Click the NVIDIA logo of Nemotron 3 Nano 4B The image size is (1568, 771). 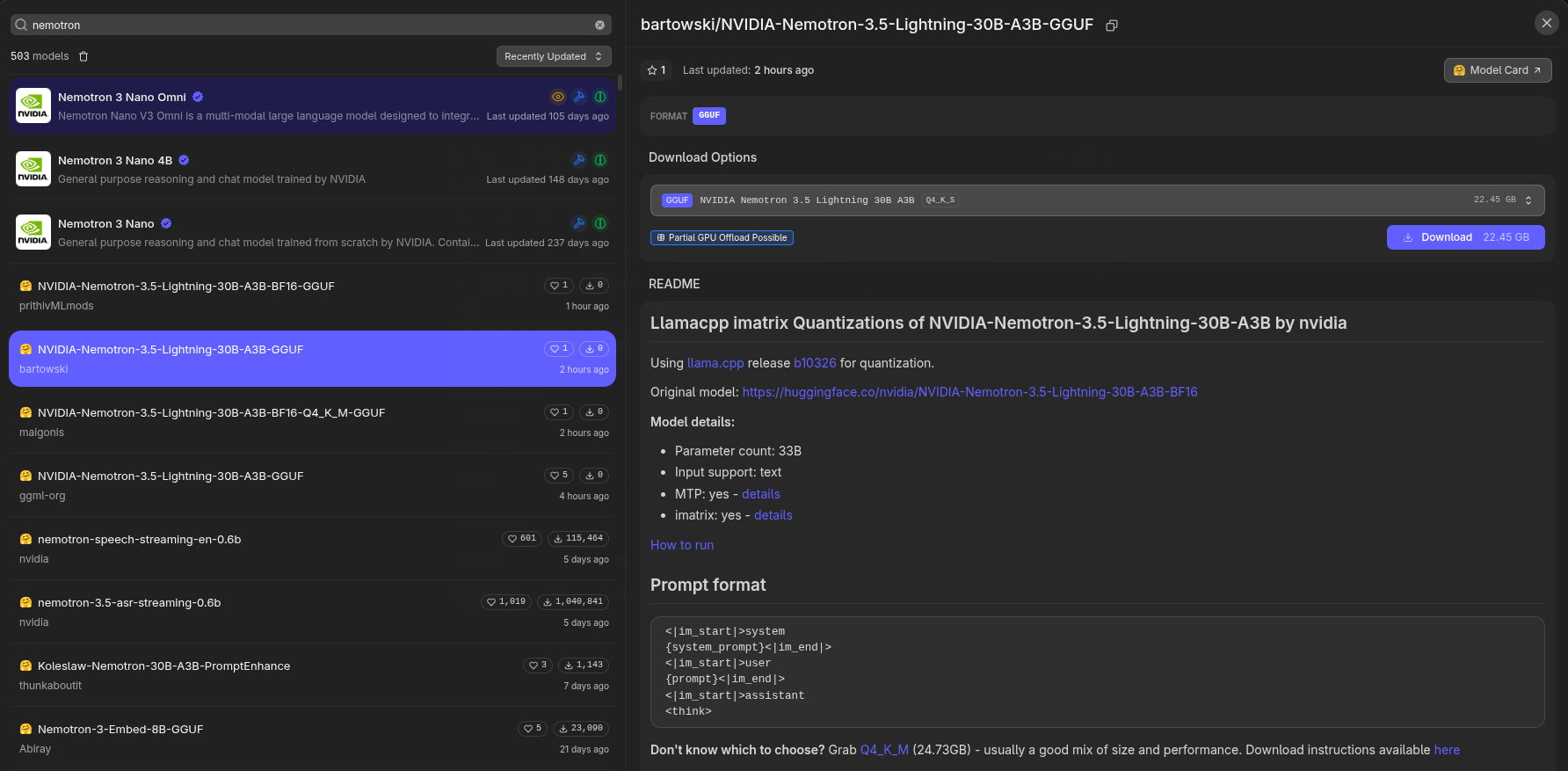(33, 169)
